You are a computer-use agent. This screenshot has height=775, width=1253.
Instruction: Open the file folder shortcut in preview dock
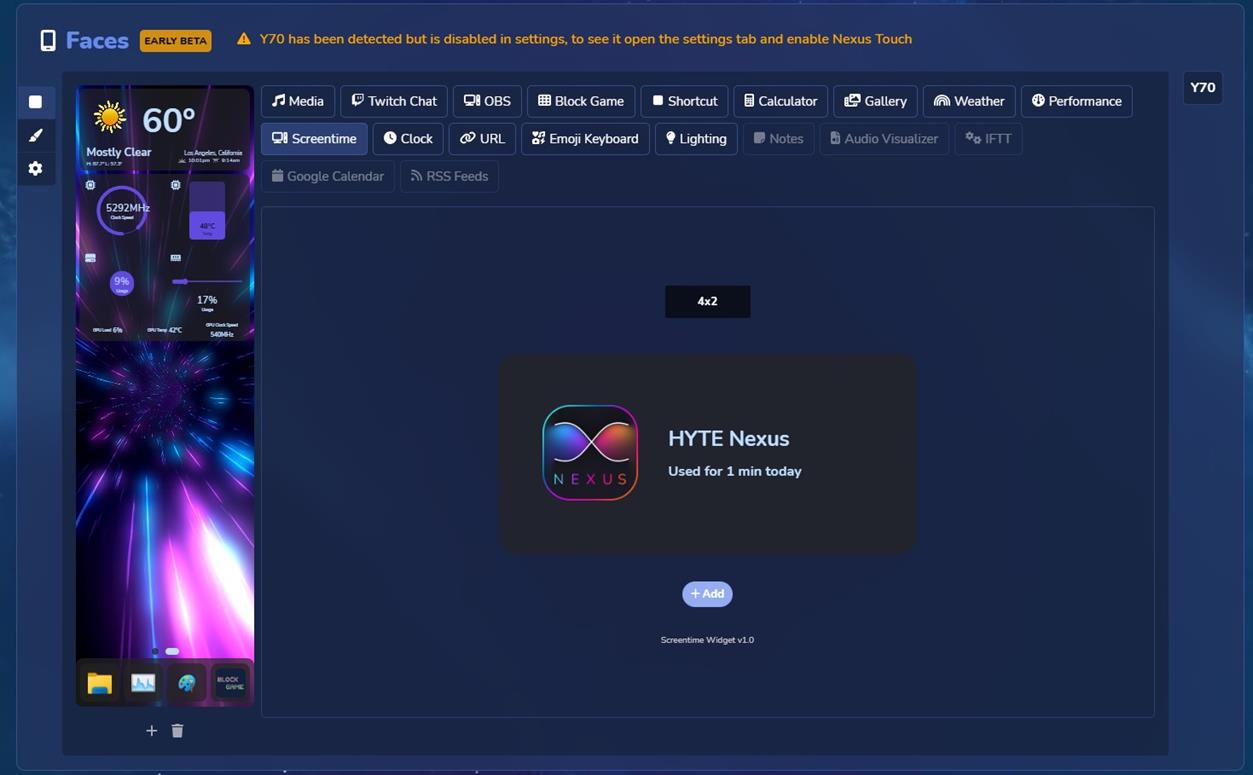(x=100, y=684)
